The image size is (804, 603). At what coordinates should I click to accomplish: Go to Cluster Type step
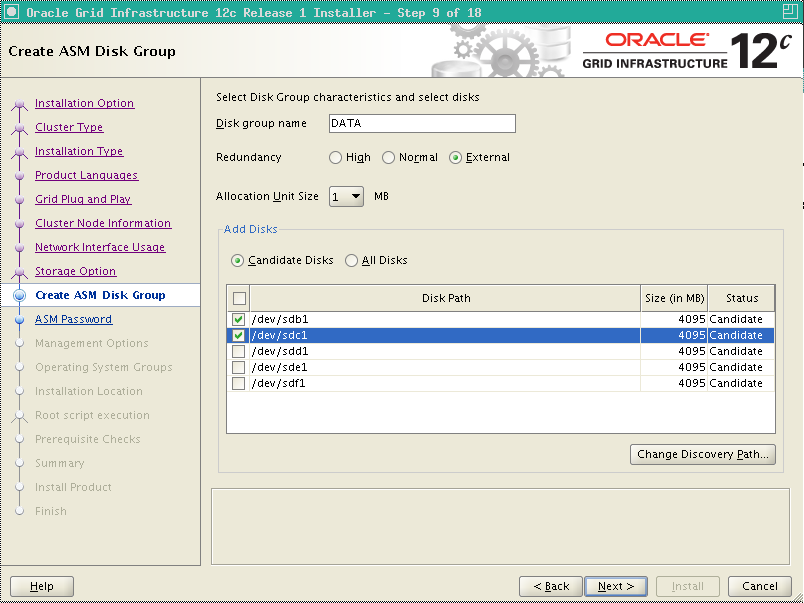[x=69, y=127]
